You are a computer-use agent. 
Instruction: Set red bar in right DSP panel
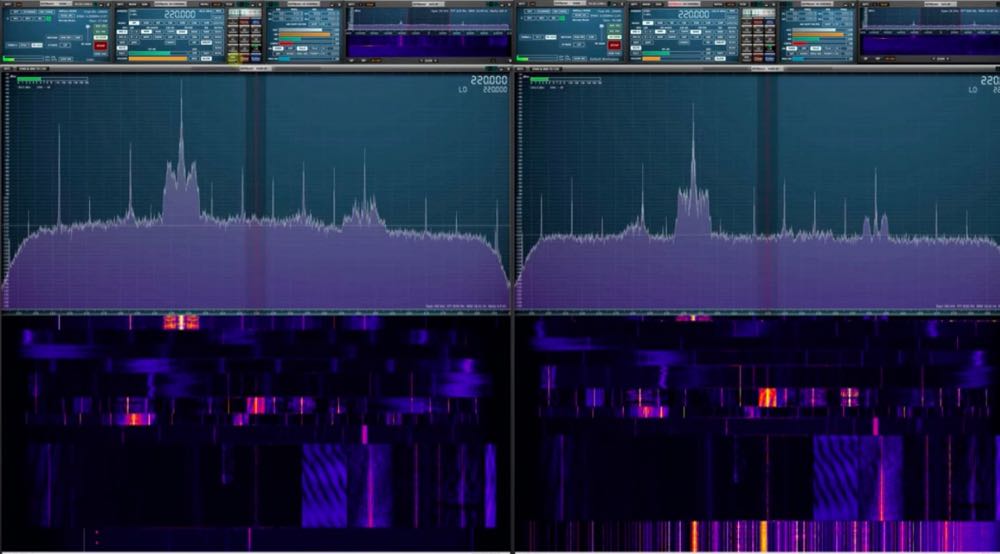pyautogui.click(x=799, y=43)
